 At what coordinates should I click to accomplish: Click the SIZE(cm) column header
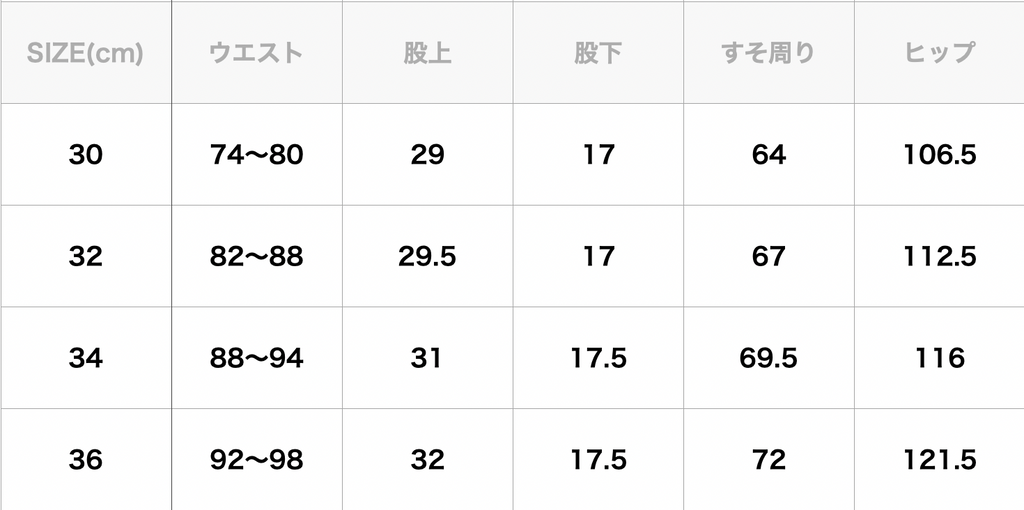coord(85,54)
